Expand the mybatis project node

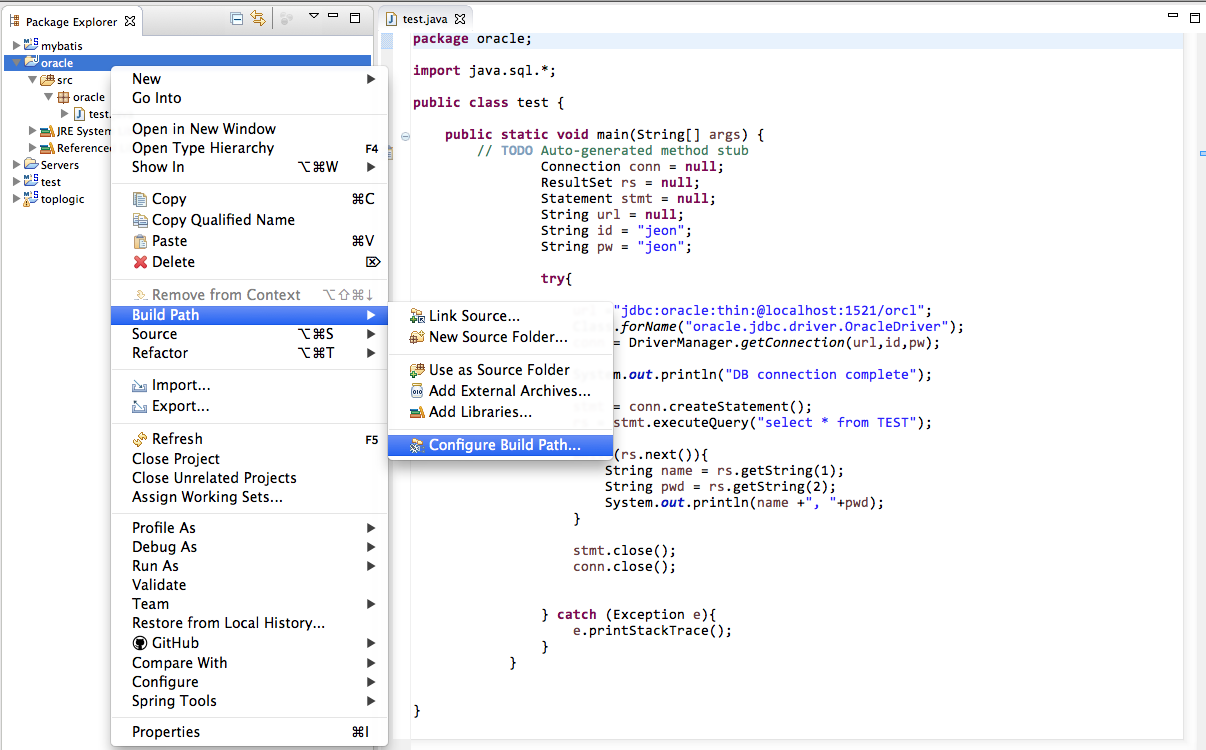click(17, 46)
